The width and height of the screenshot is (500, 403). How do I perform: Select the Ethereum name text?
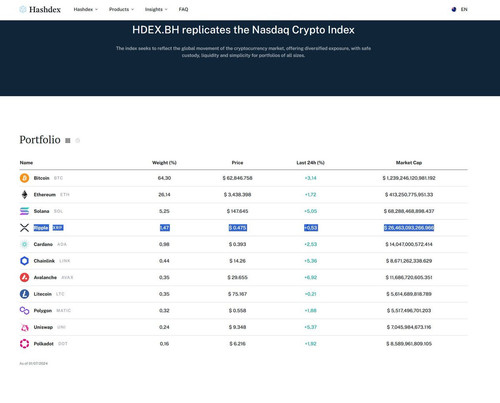(x=45, y=195)
